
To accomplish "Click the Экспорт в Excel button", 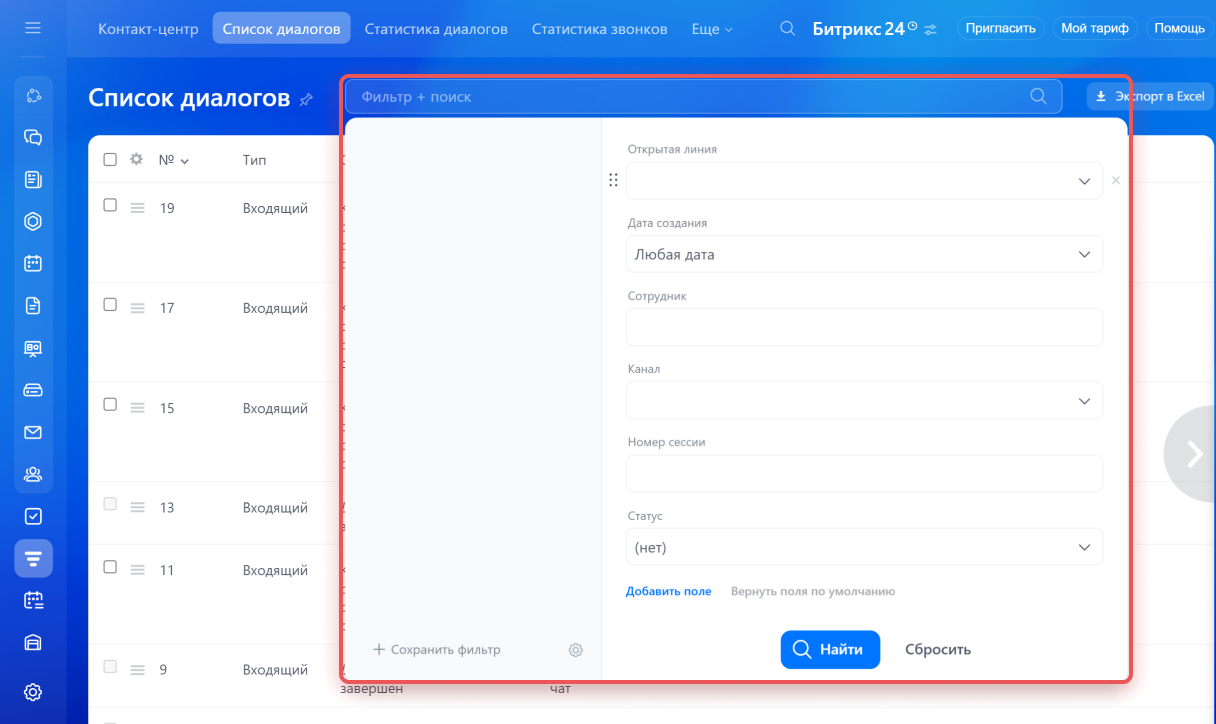I will [1150, 96].
